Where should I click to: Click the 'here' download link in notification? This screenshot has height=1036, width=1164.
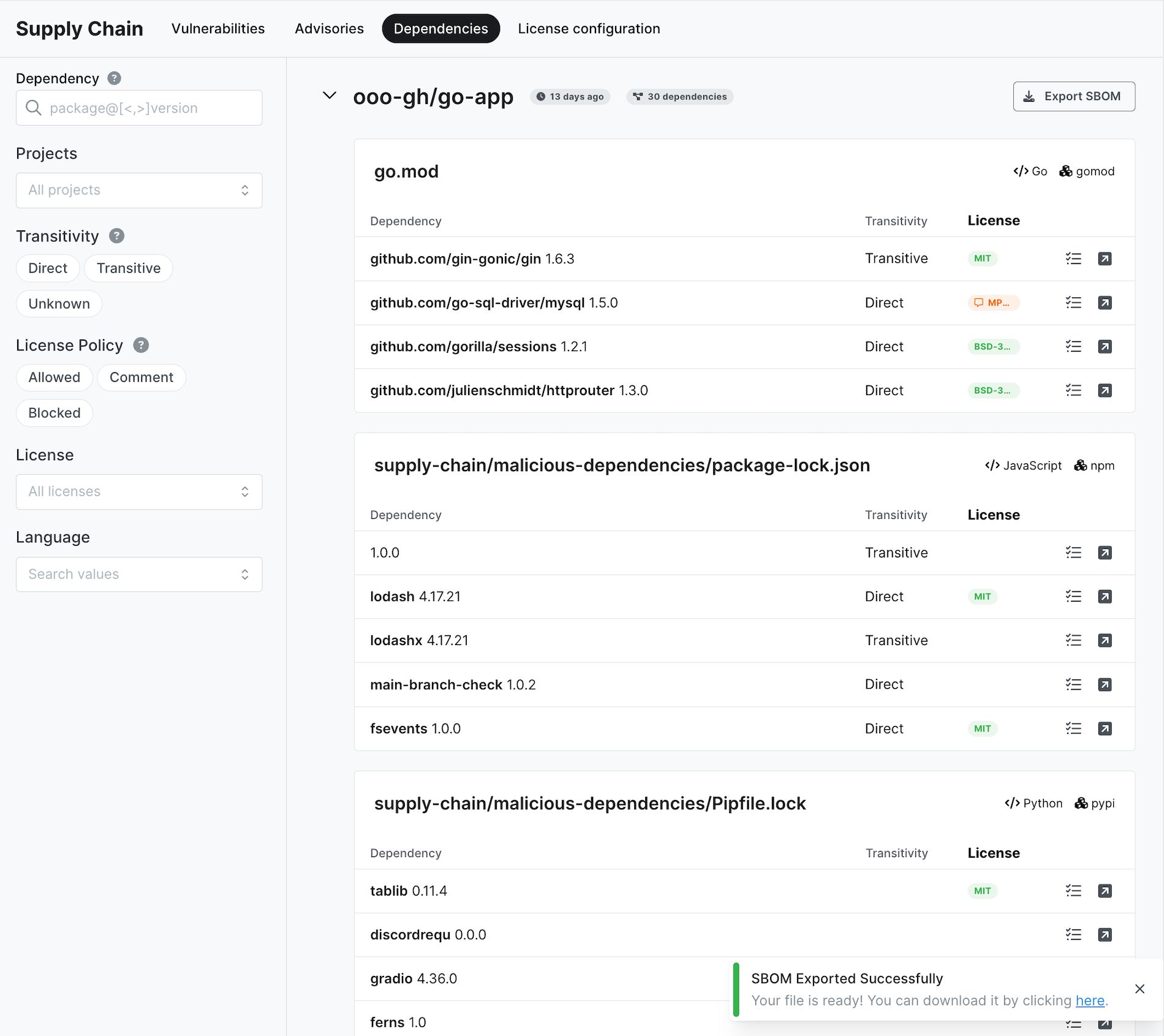(x=1089, y=1000)
